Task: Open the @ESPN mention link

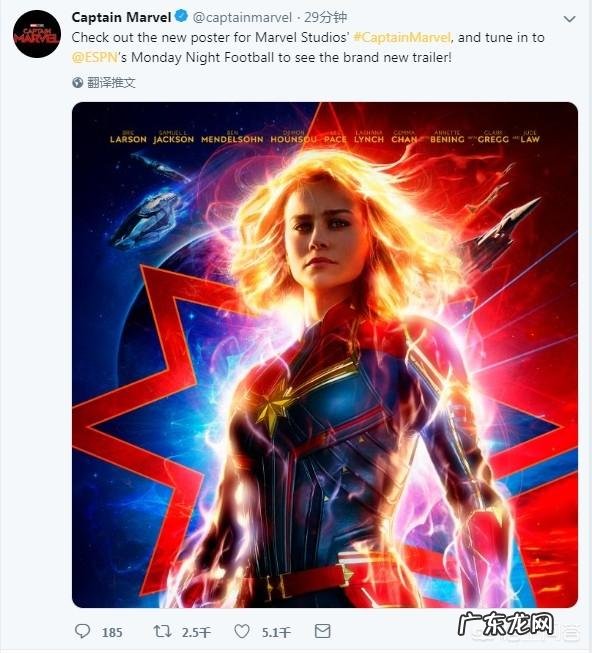Action: [95, 57]
